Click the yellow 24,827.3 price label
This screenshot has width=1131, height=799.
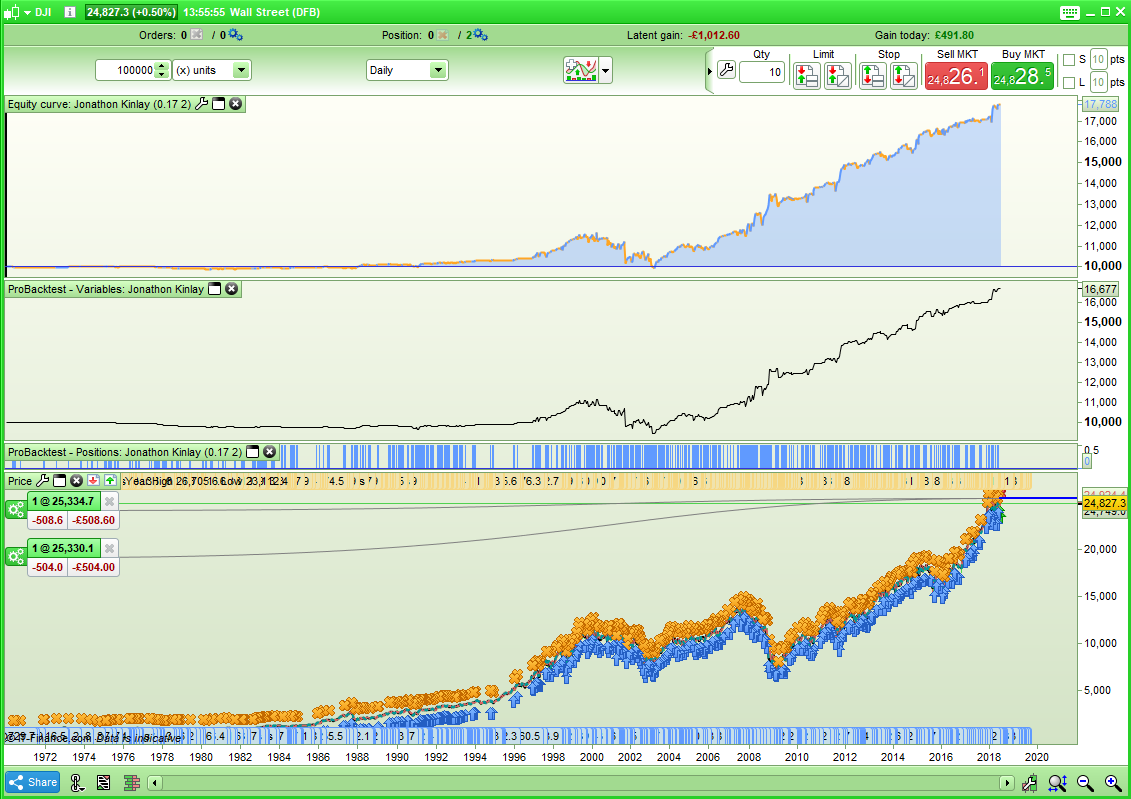coord(1104,503)
